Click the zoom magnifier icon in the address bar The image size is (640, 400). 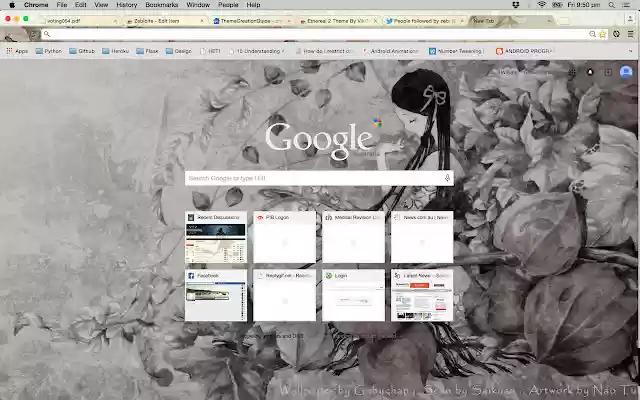coord(592,34)
